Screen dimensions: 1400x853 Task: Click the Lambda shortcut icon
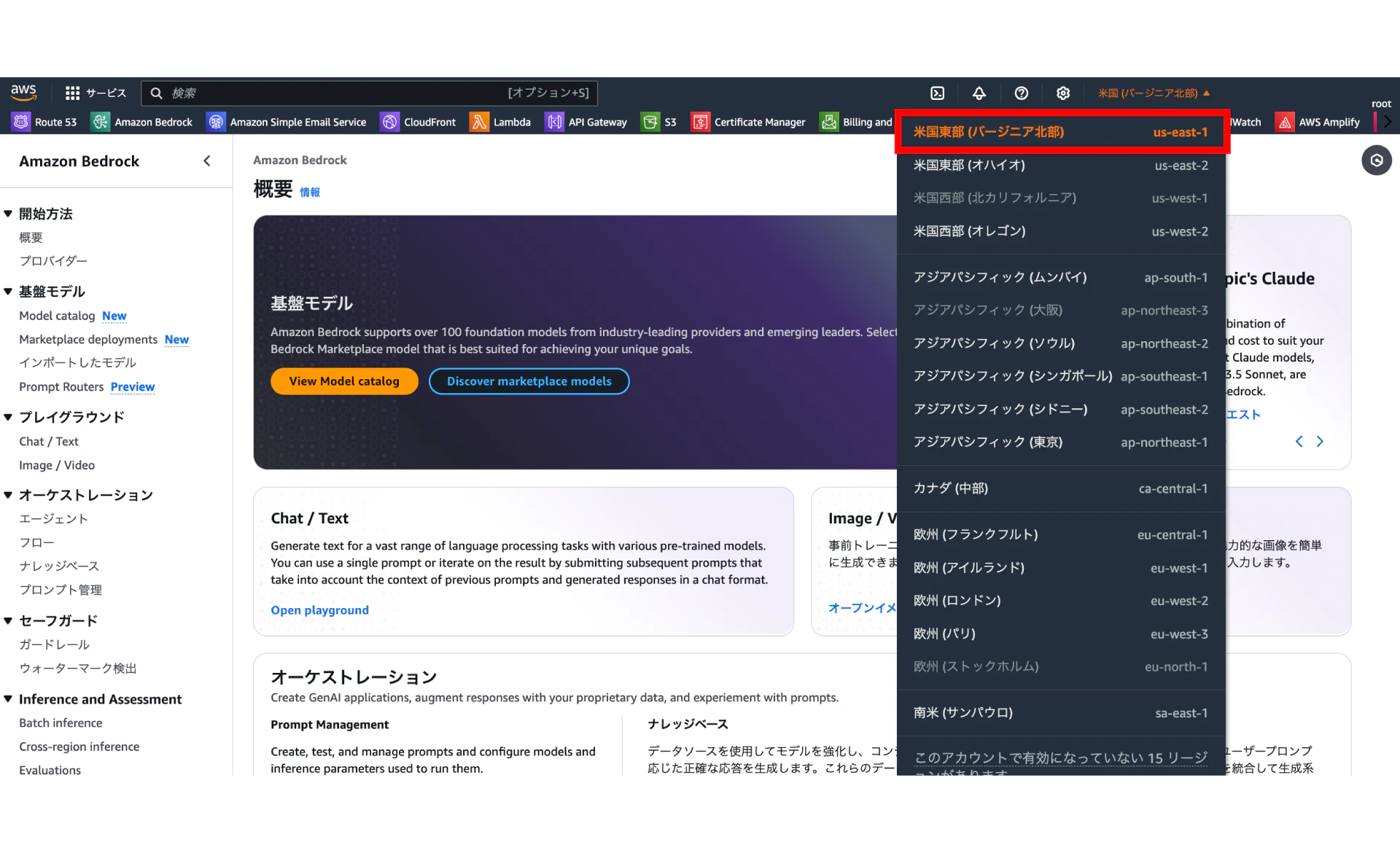[479, 122]
